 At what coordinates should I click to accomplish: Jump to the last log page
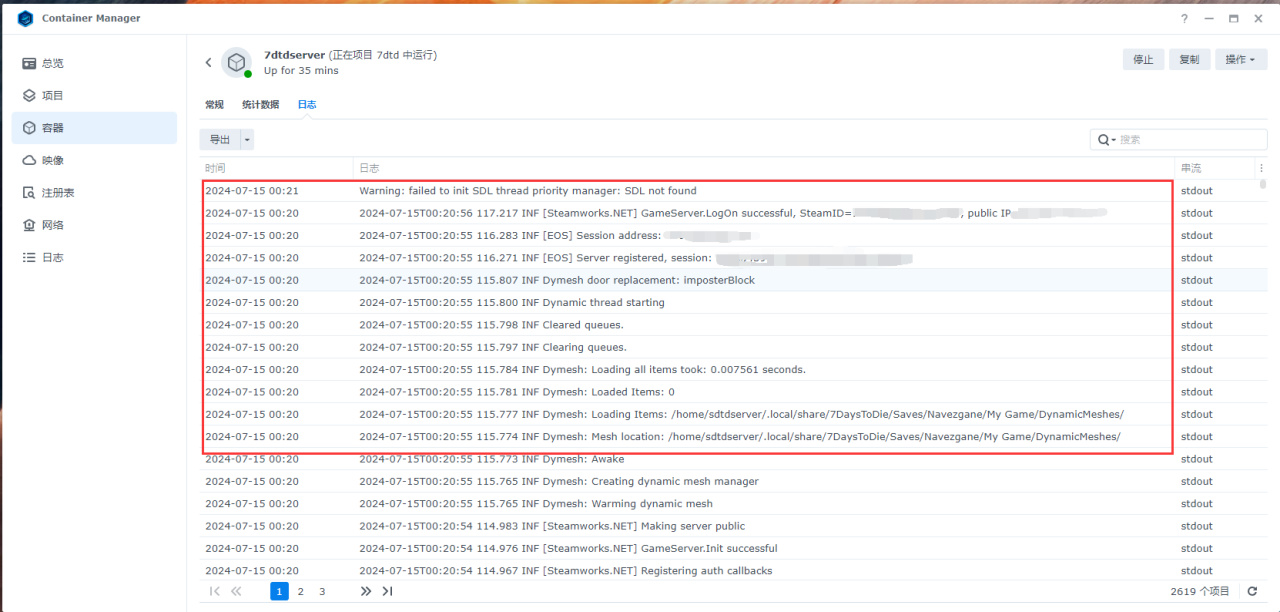pyautogui.click(x=387, y=591)
